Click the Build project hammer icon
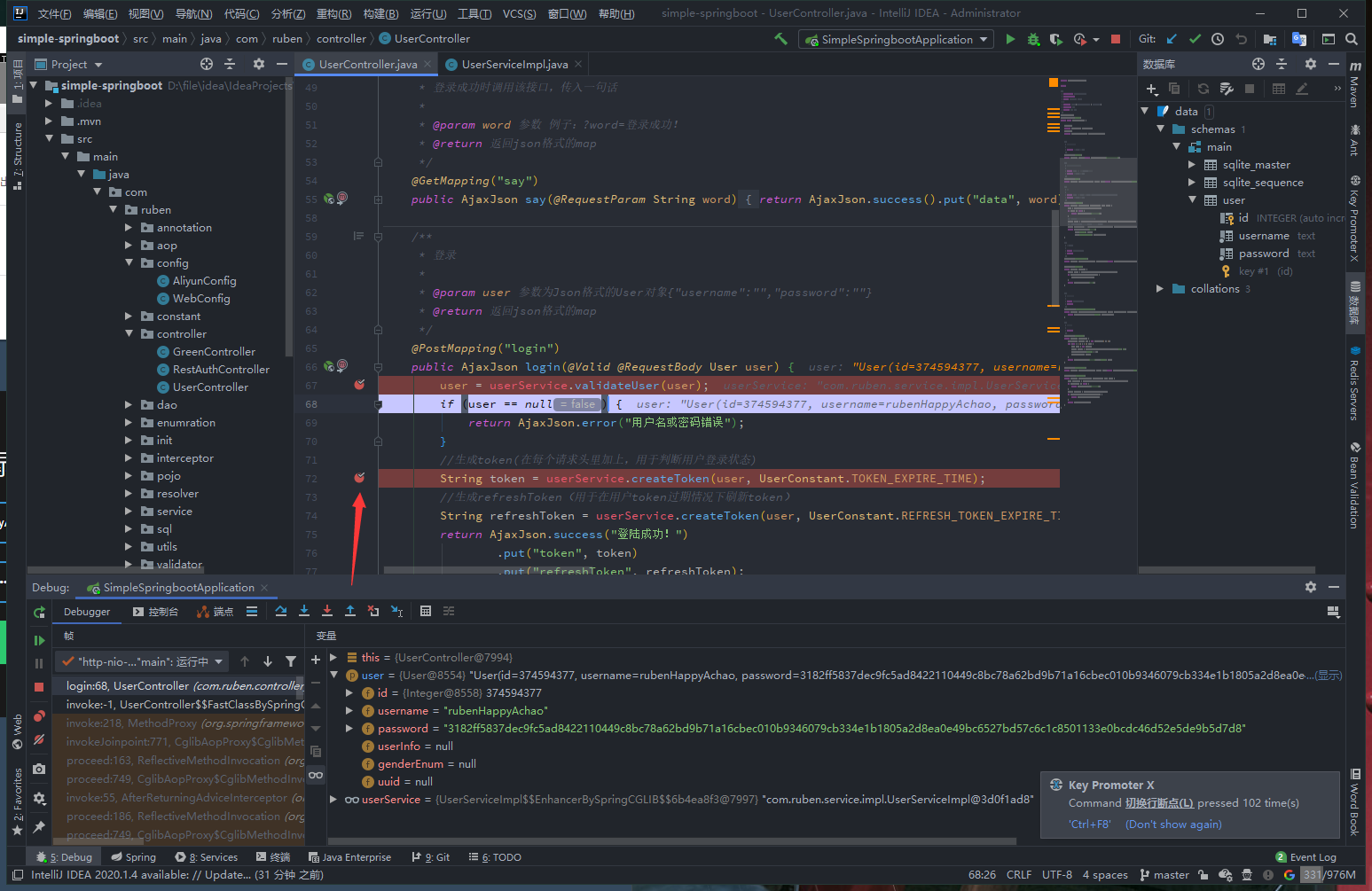Image resolution: width=1372 pixels, height=891 pixels. click(780, 39)
